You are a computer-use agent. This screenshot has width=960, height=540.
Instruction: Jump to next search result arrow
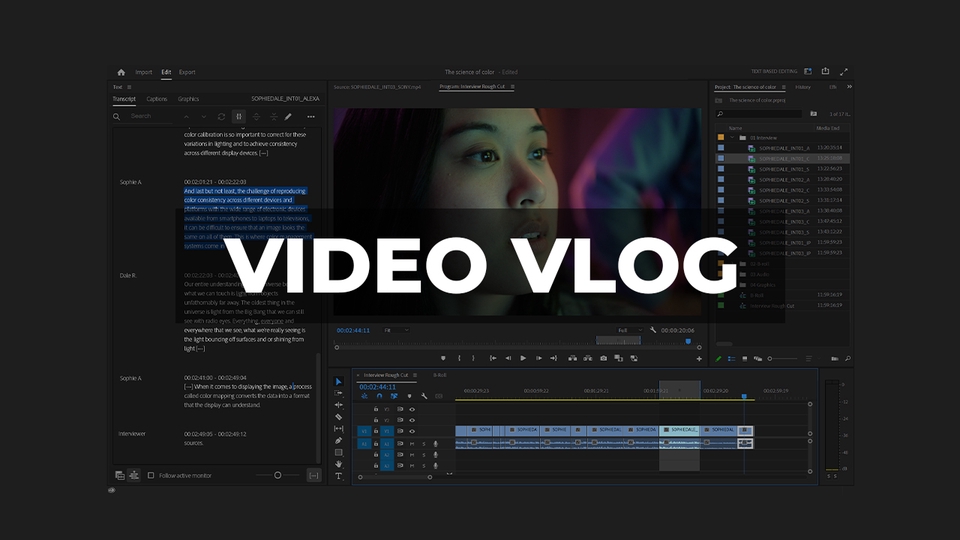click(x=204, y=116)
